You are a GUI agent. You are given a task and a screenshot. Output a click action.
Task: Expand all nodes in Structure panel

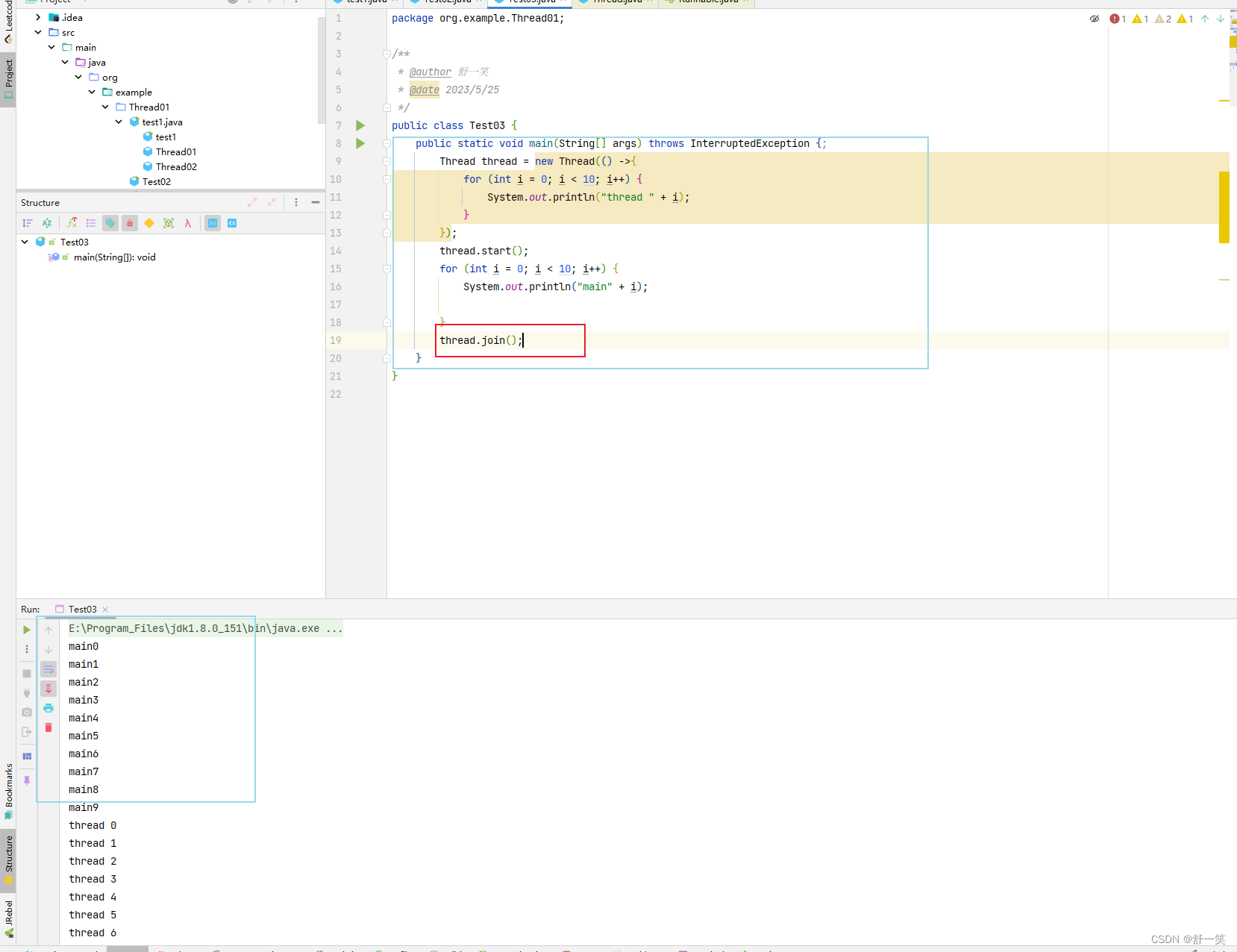252,202
